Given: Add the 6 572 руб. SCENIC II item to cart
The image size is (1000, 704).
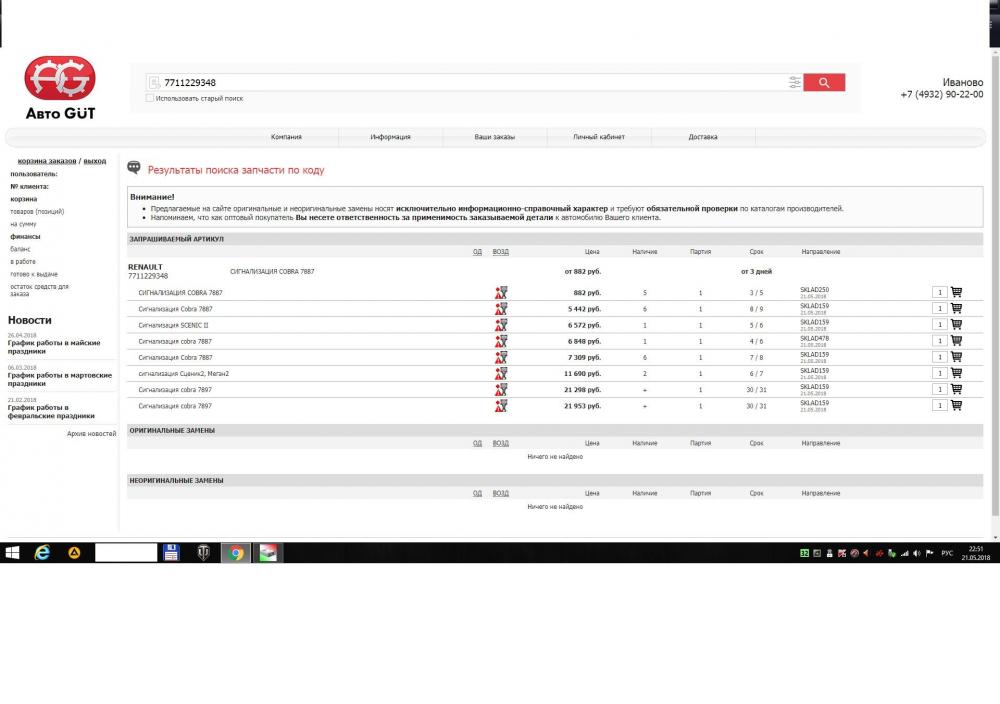Looking at the screenshot, I should tap(956, 324).
